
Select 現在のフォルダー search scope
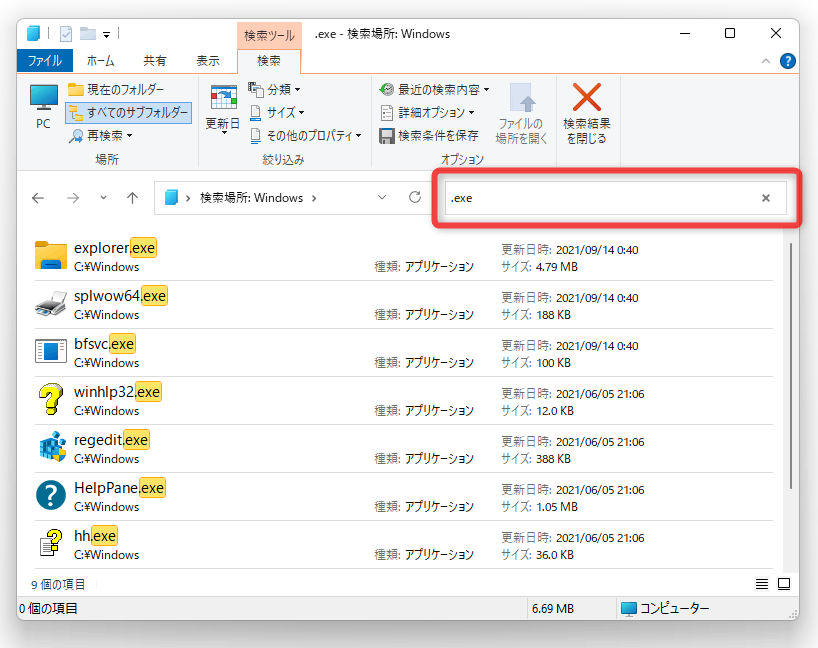click(x=116, y=90)
